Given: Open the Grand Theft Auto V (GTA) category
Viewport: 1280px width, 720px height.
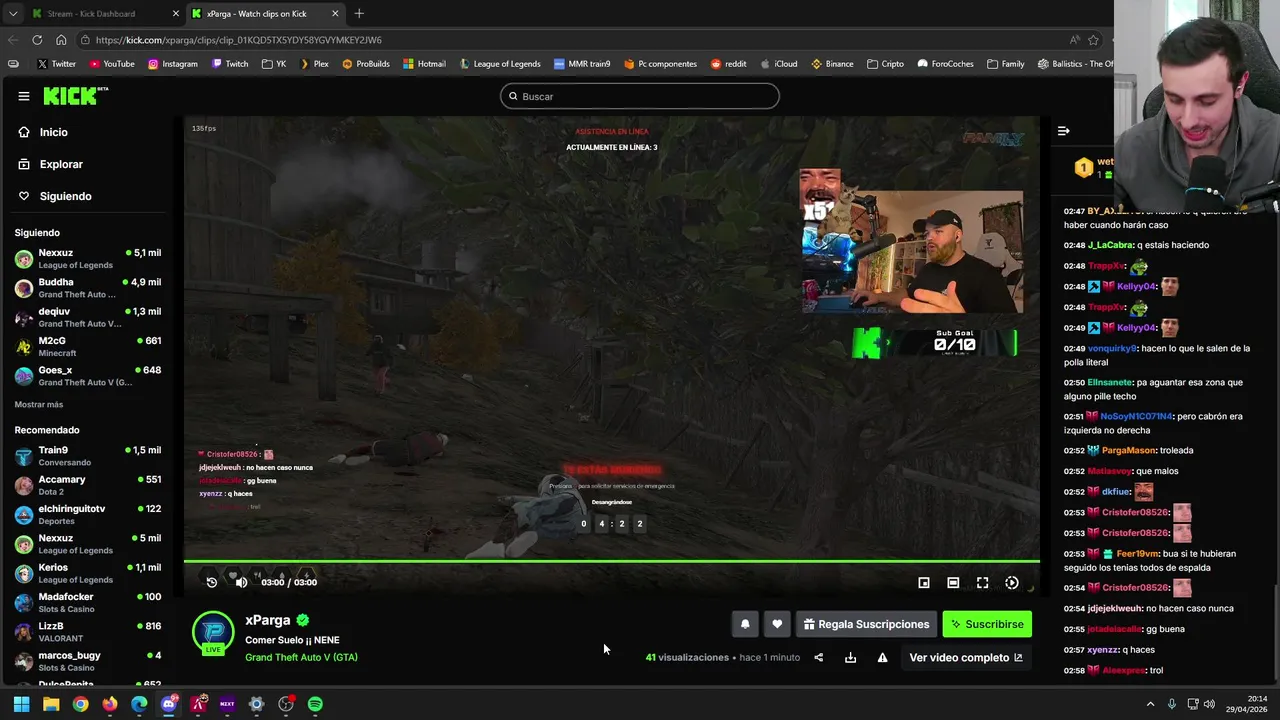Looking at the screenshot, I should pos(301,657).
